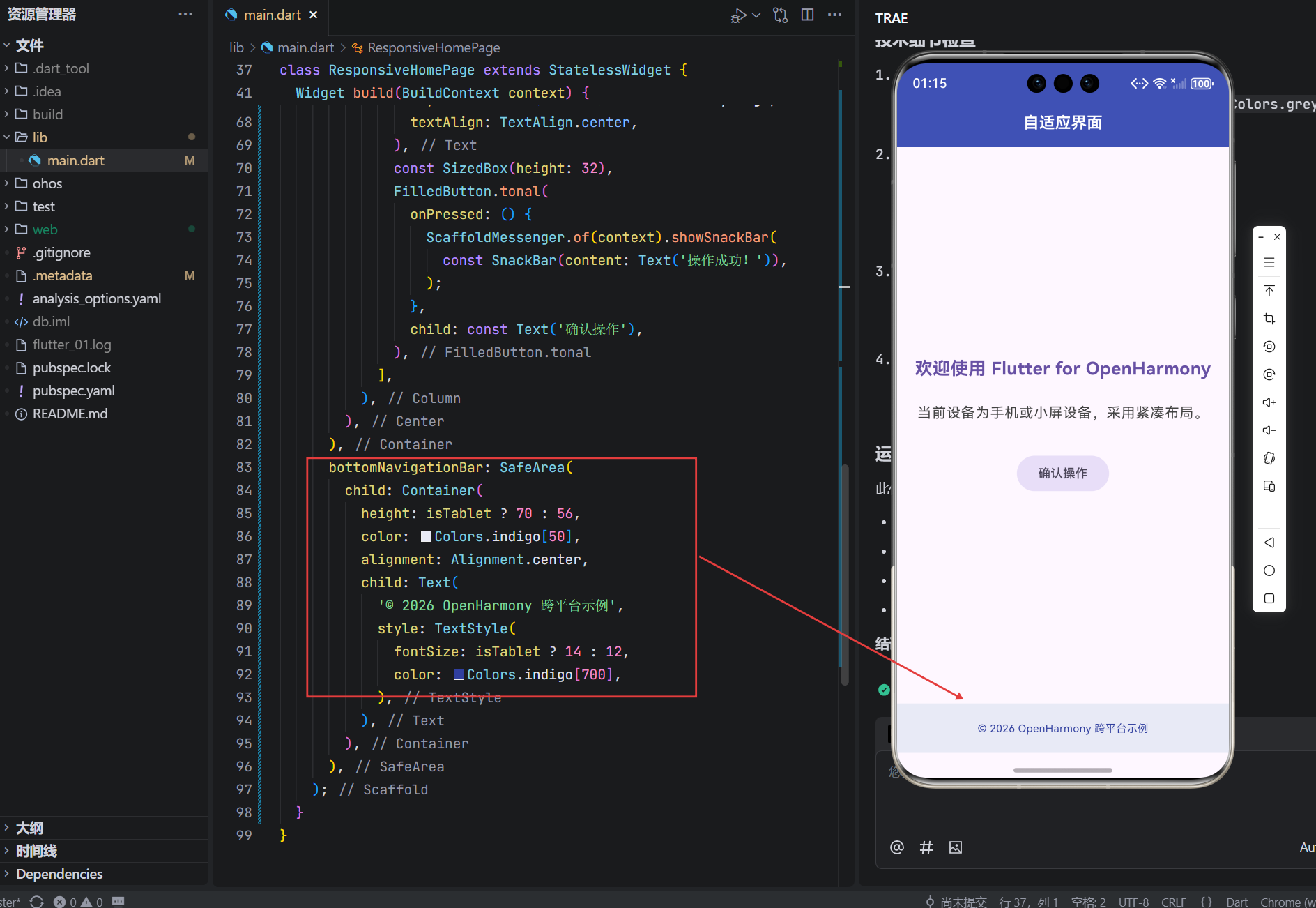Click 空格: 2 indentation setting

pos(1088,901)
